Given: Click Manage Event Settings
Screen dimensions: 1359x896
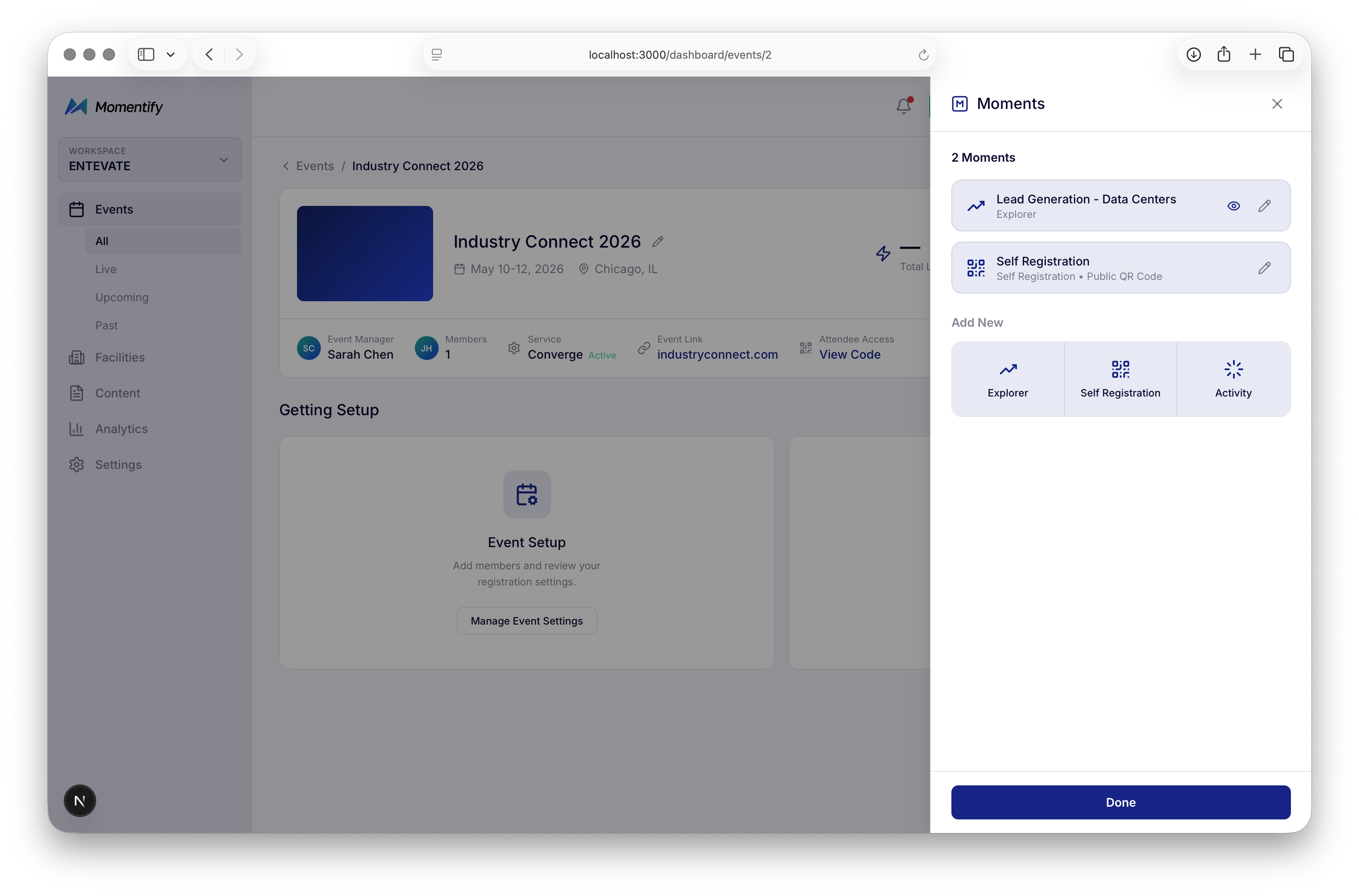Looking at the screenshot, I should 526,621.
